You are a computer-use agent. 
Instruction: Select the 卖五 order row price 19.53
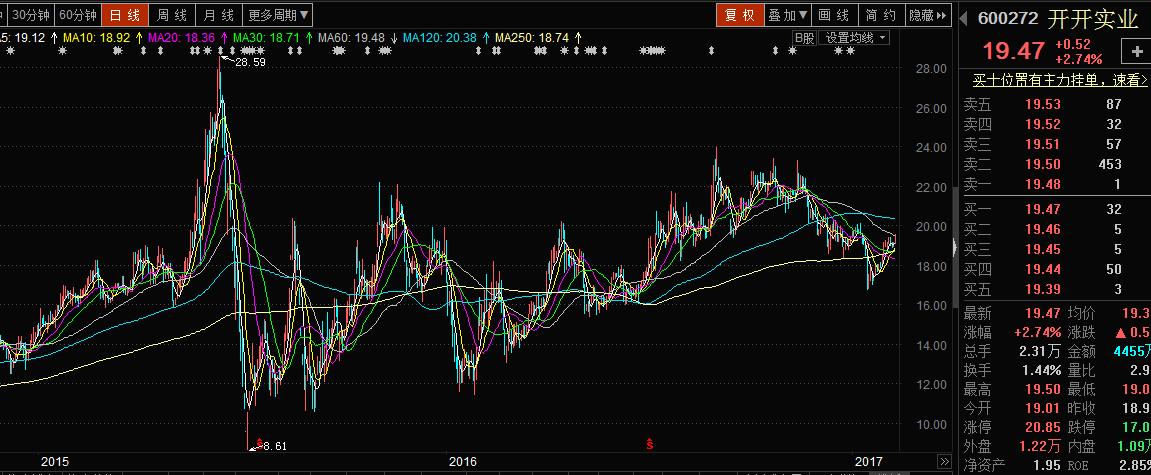point(1042,105)
